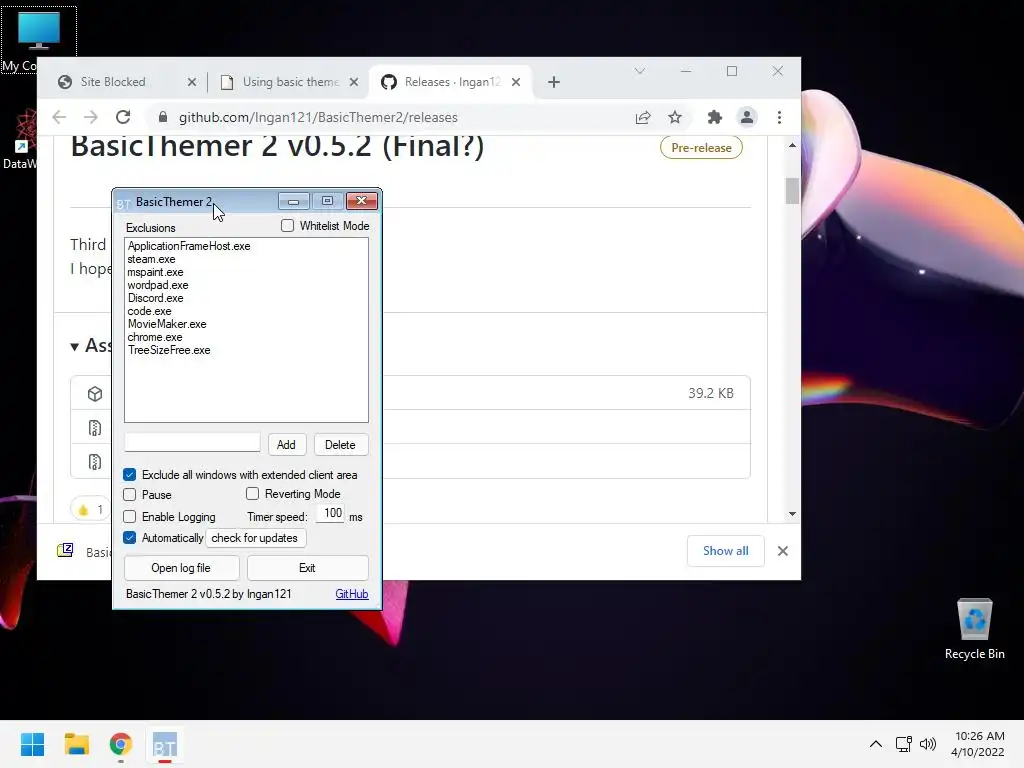Select code.exe in exclusions list

click(149, 312)
